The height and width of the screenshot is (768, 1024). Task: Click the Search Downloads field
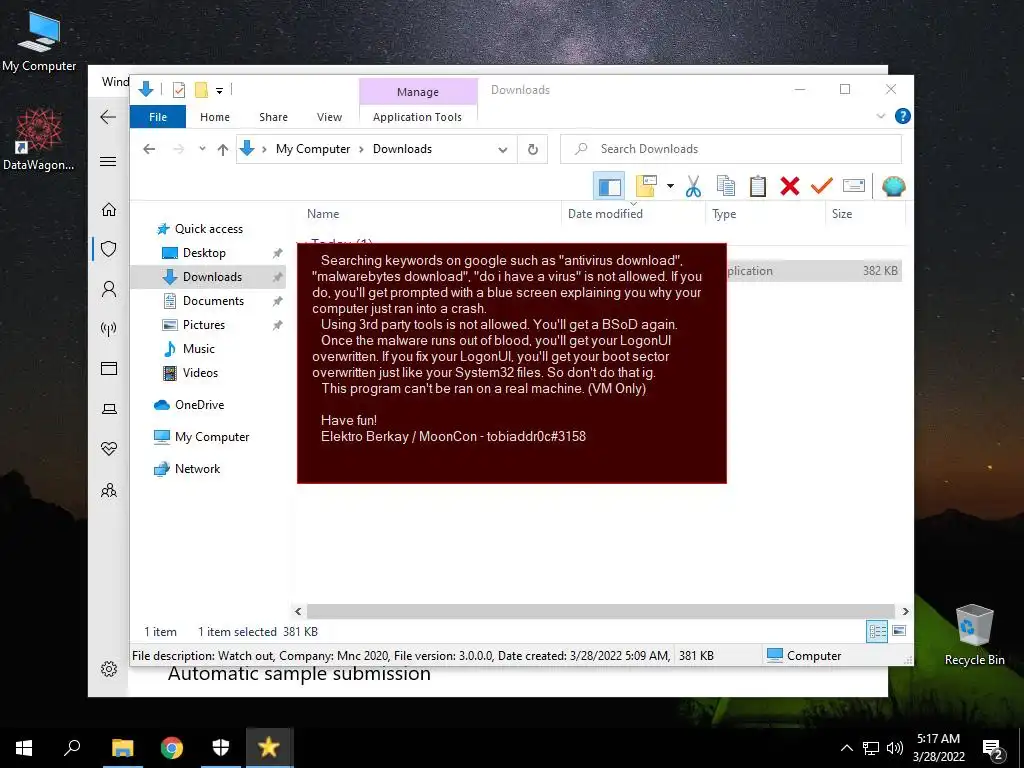click(x=731, y=149)
